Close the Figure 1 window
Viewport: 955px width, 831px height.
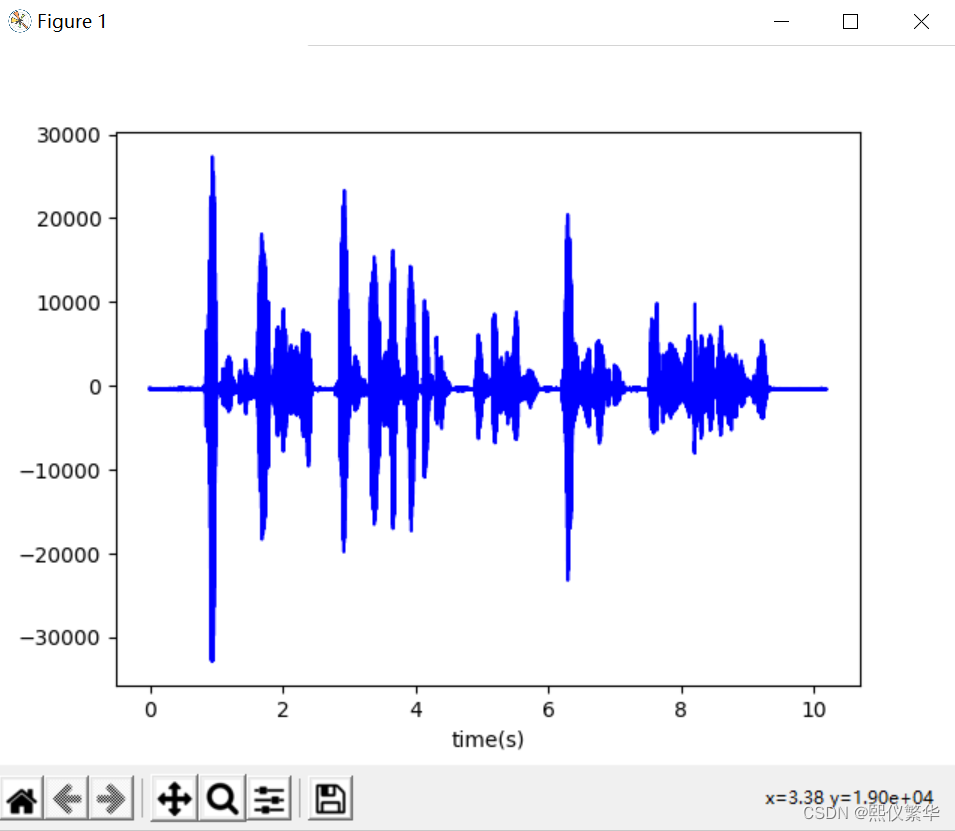click(921, 21)
